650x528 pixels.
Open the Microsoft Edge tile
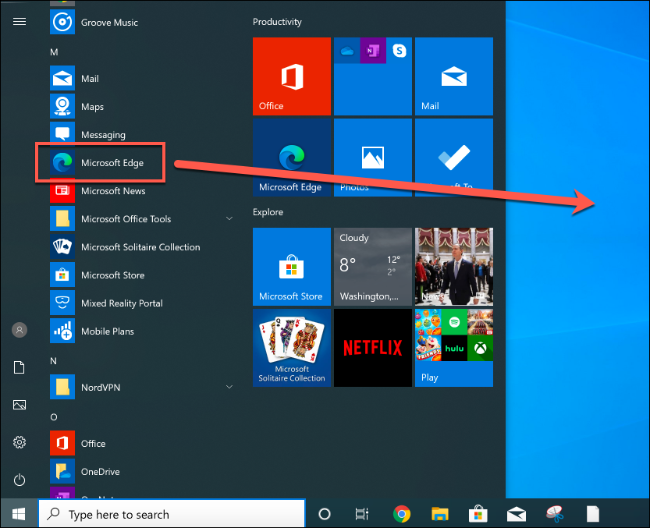tap(292, 157)
